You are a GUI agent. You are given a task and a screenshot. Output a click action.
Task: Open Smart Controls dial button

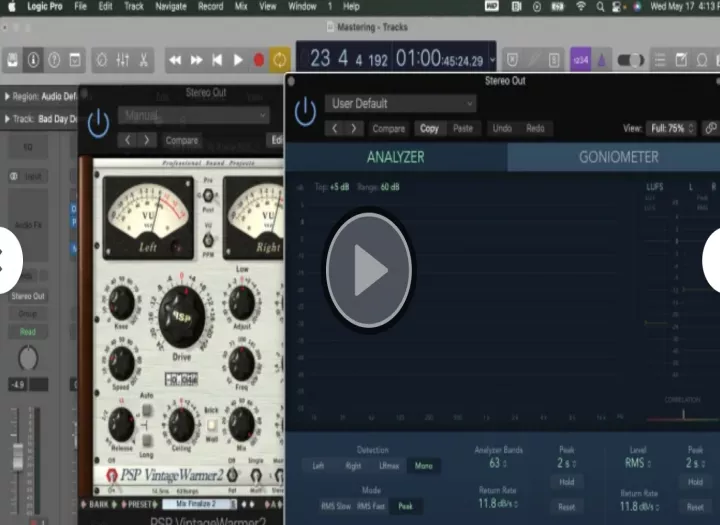click(101, 60)
